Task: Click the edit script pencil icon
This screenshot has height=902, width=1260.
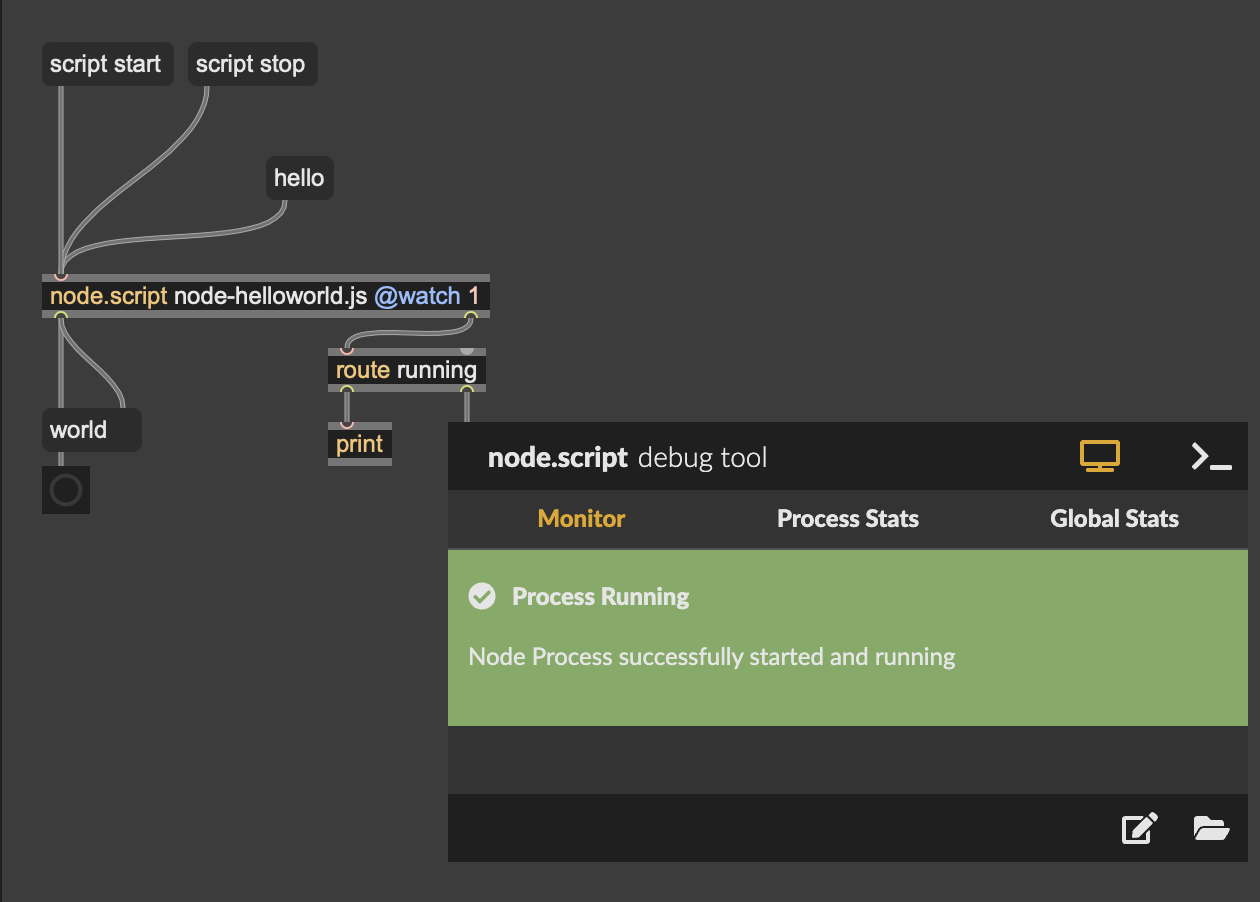Action: coord(1139,828)
